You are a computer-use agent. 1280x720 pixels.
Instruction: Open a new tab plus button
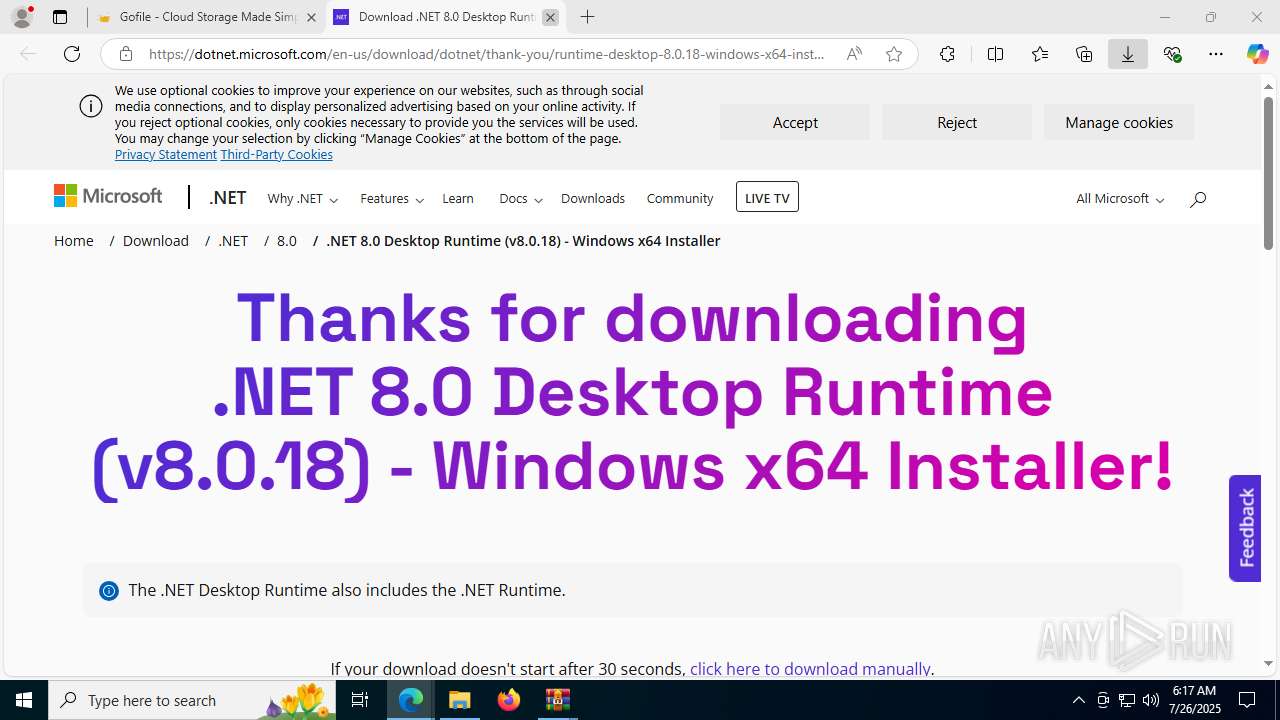click(x=588, y=17)
